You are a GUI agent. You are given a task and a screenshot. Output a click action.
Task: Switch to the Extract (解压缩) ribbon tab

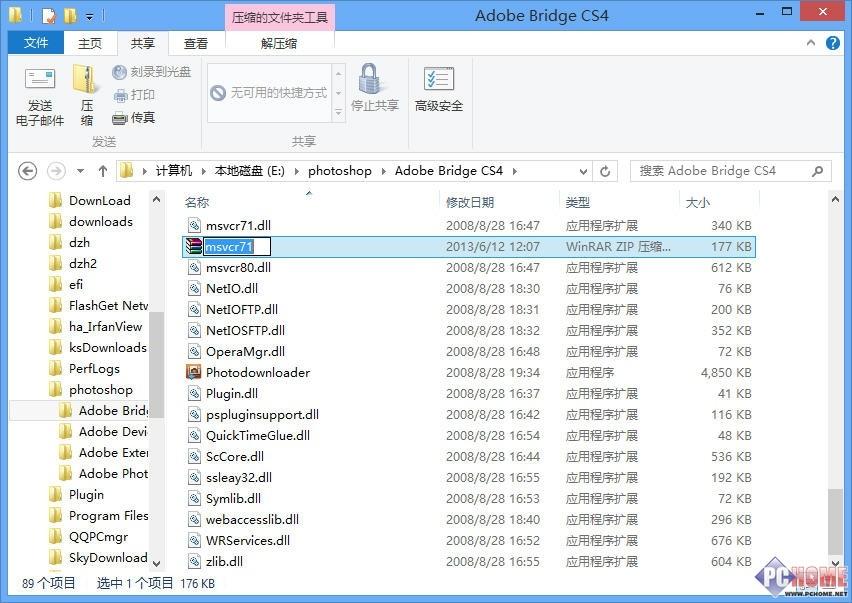pos(279,43)
